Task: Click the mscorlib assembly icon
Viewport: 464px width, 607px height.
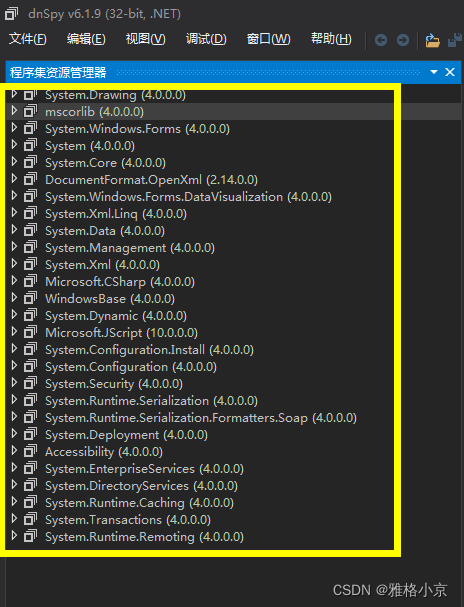Action: [30, 111]
